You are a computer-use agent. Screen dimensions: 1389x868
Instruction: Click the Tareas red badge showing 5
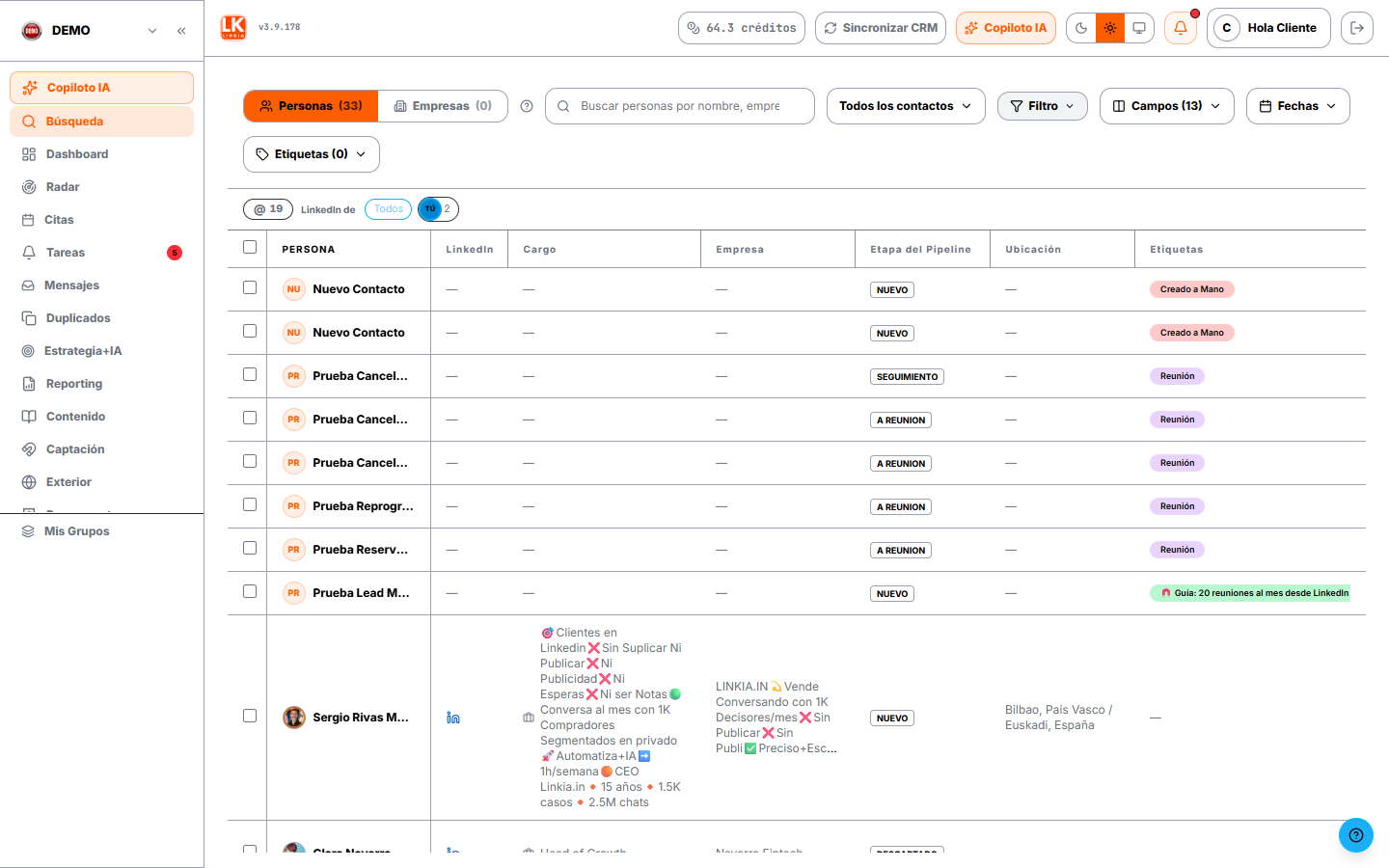175,253
